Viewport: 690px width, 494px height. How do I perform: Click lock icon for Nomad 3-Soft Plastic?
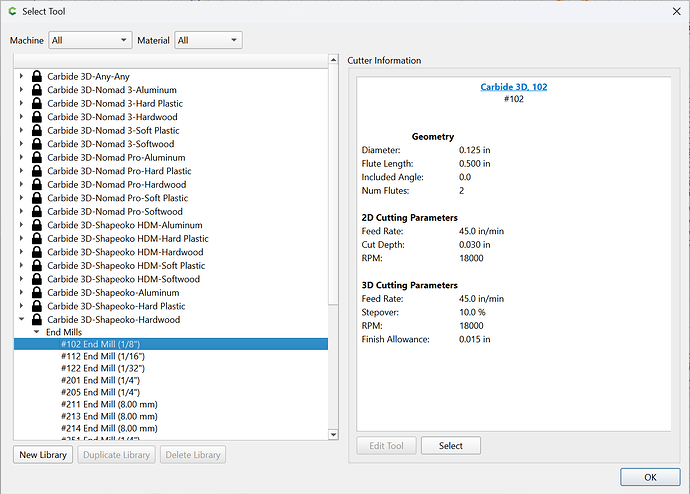click(37, 130)
